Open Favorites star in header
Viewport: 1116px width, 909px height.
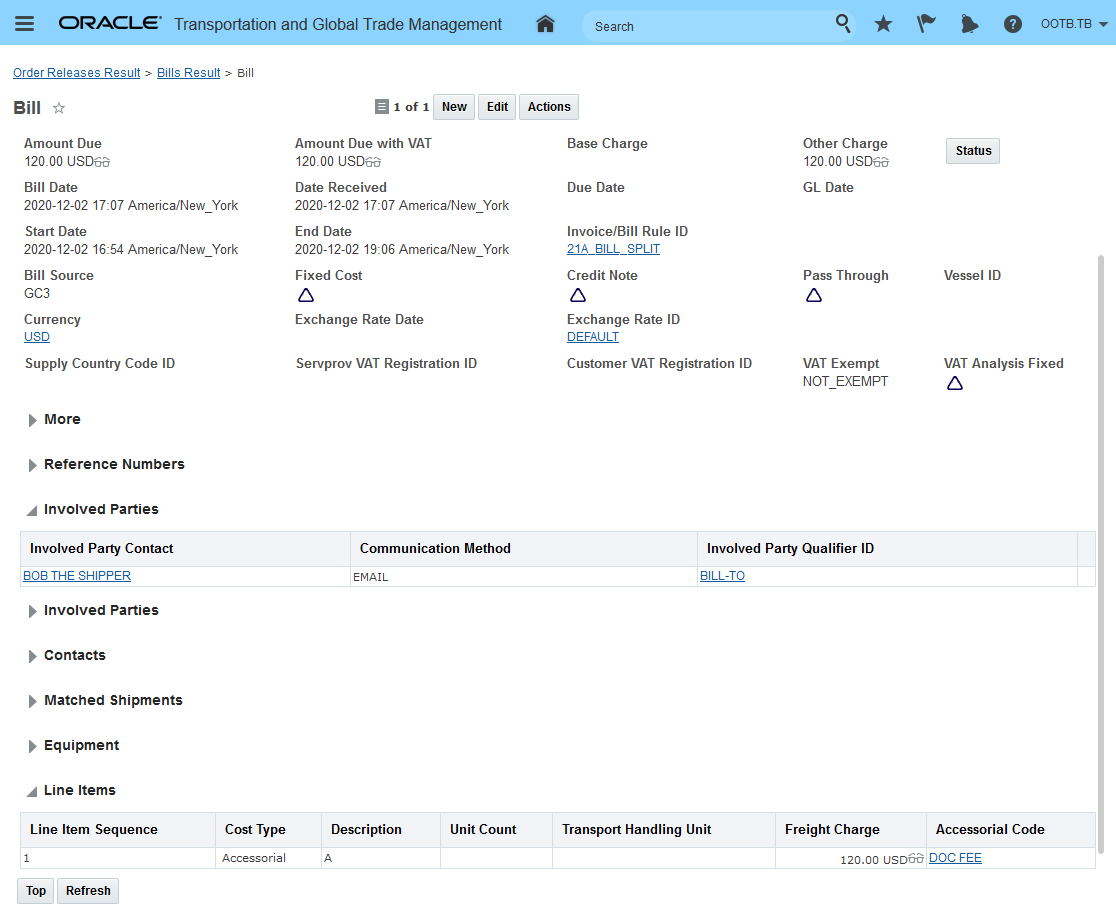pyautogui.click(x=883, y=24)
